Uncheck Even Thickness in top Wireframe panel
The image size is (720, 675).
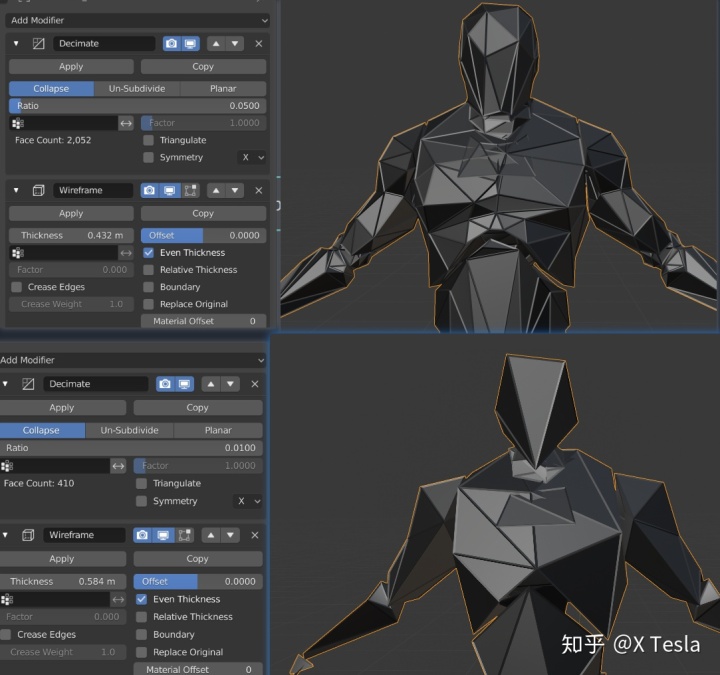(148, 253)
